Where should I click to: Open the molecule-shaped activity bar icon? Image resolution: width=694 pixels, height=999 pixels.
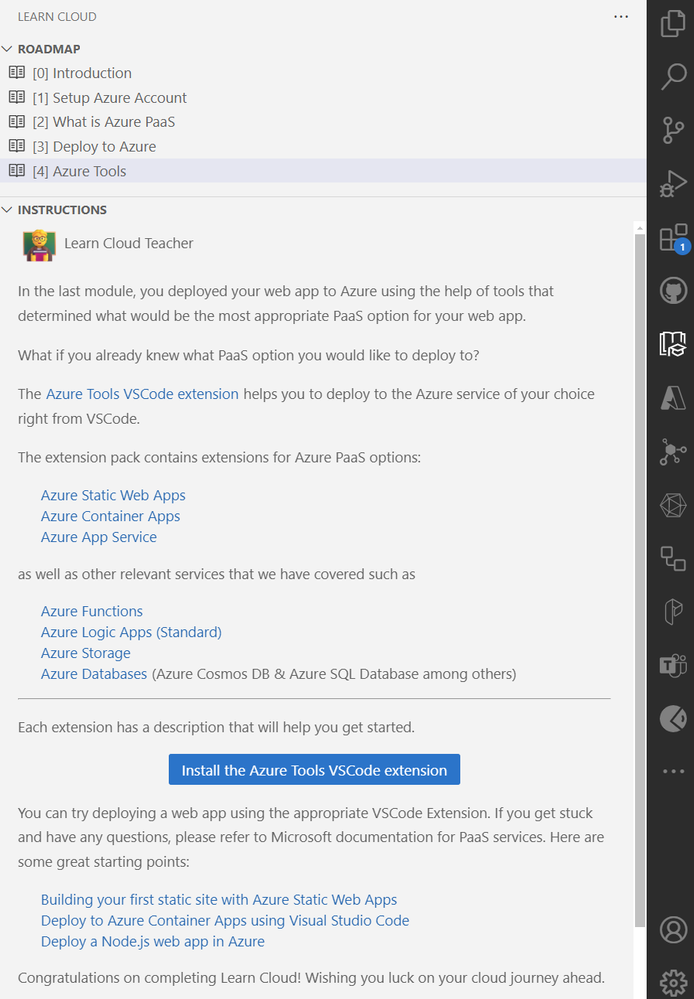[673, 452]
